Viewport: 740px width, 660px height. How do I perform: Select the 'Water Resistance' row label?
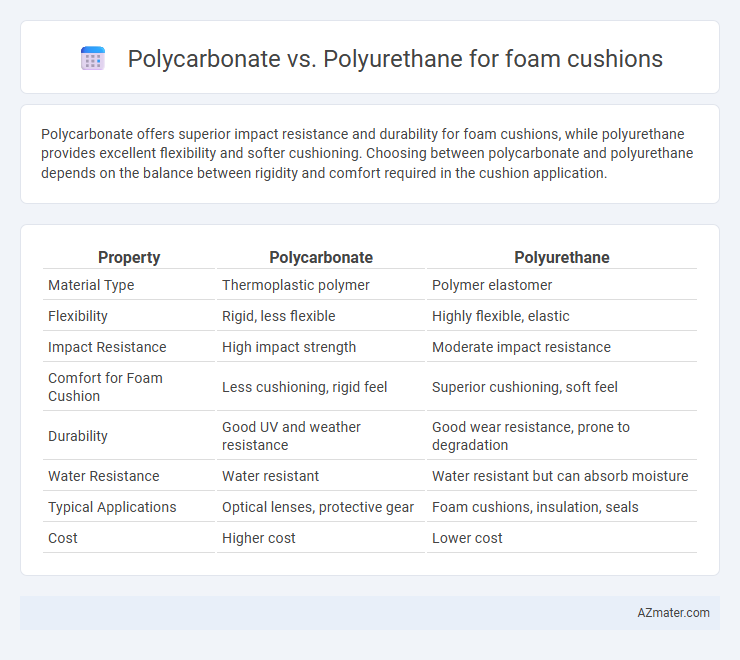(103, 476)
